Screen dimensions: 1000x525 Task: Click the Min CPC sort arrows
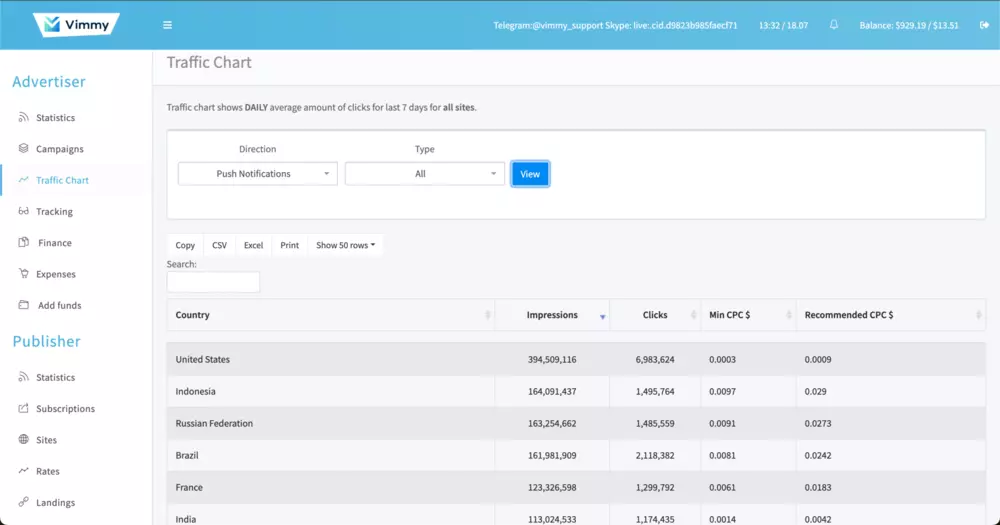789,315
